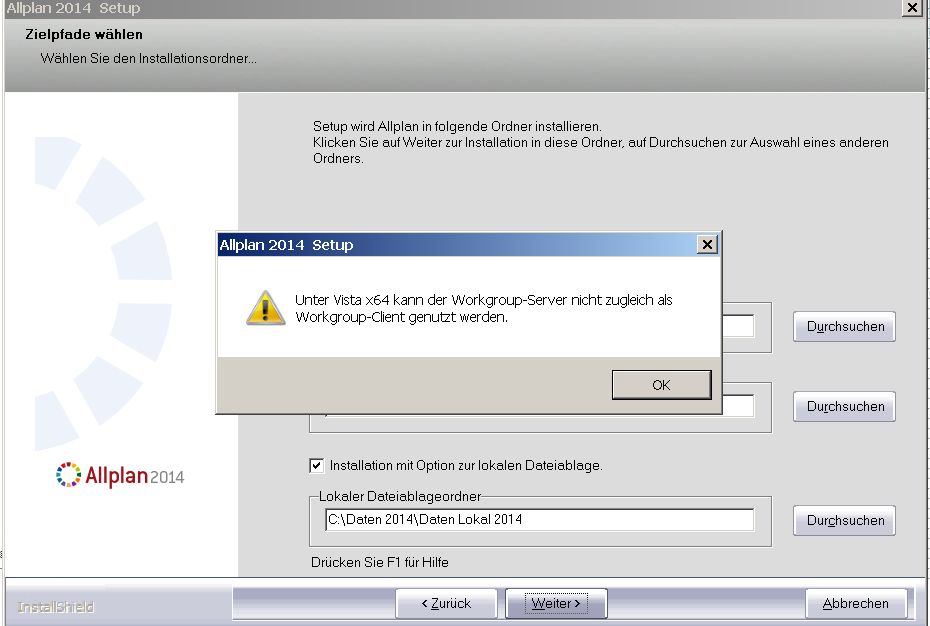Image resolution: width=930 pixels, height=626 pixels.
Task: Uncheck the lokale Dateiablage installation option
Action: tap(317, 465)
